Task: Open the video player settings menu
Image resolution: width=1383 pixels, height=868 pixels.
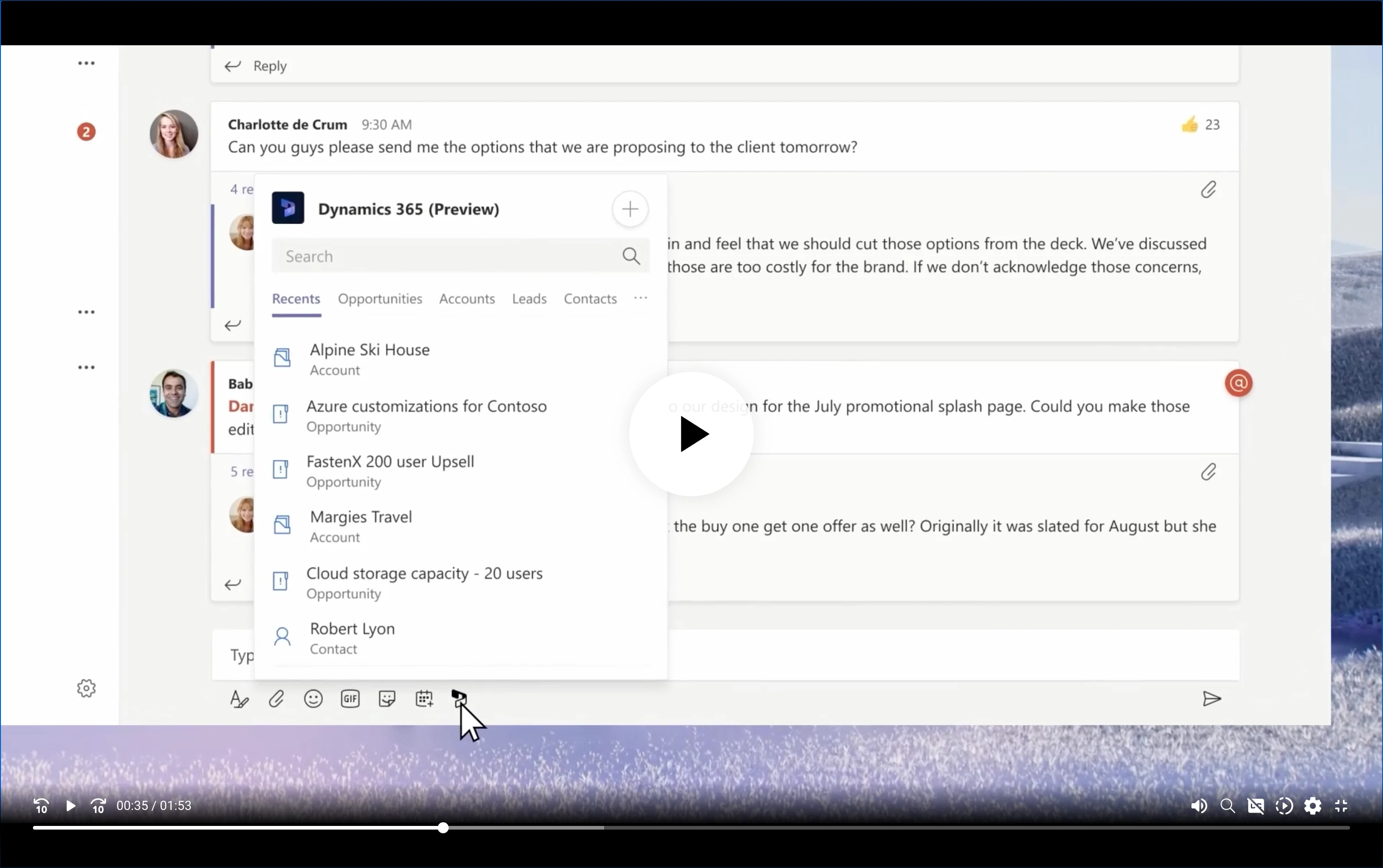Action: [x=1313, y=806]
